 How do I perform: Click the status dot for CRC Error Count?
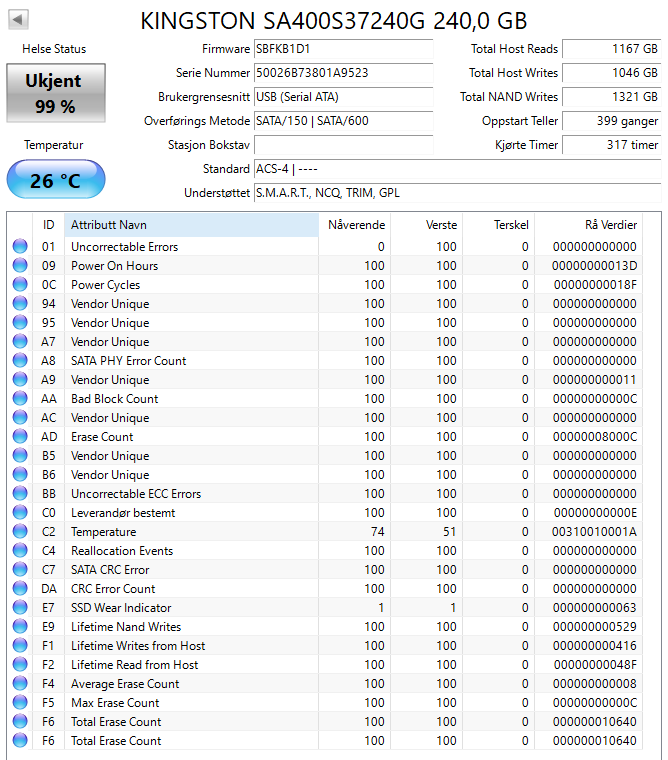20,588
